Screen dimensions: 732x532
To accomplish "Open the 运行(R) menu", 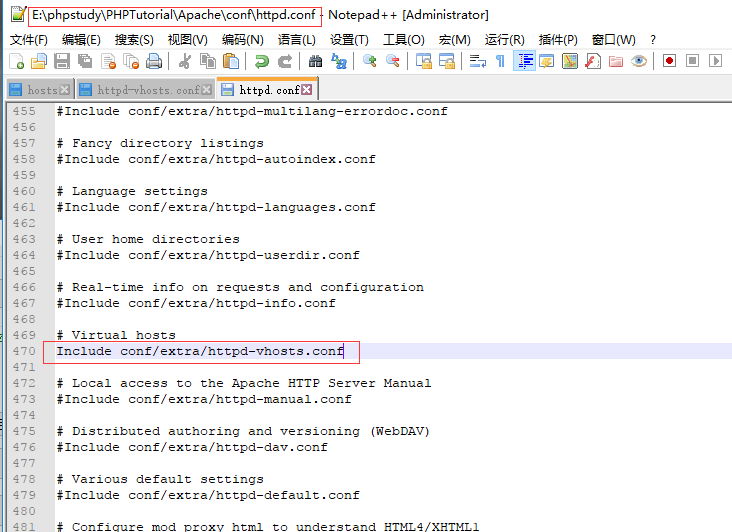I will coord(505,40).
